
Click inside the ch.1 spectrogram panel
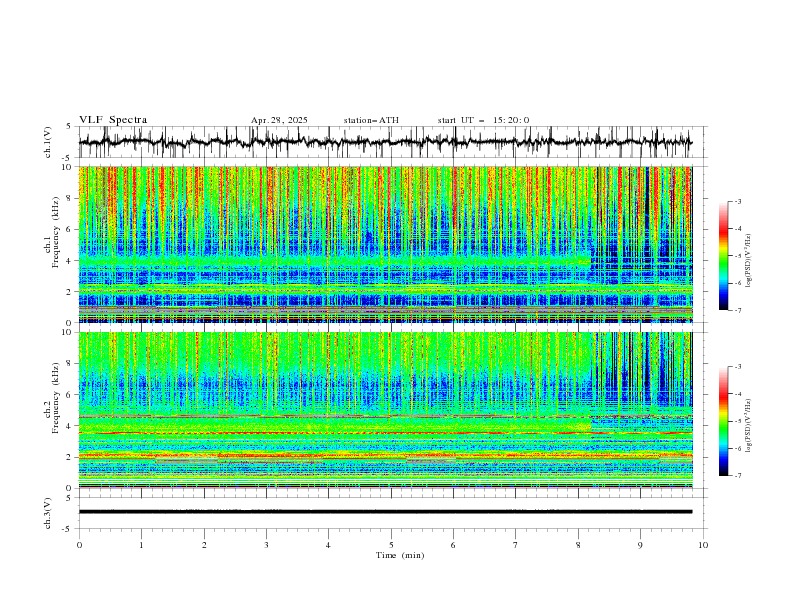385,244
